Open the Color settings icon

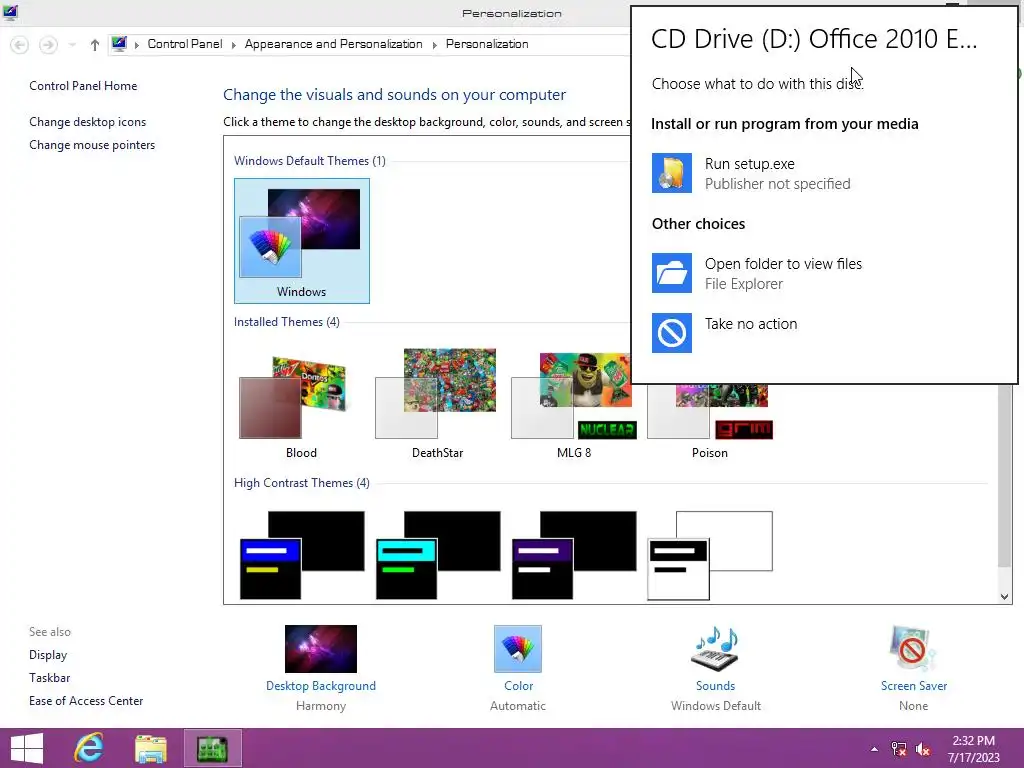point(518,648)
